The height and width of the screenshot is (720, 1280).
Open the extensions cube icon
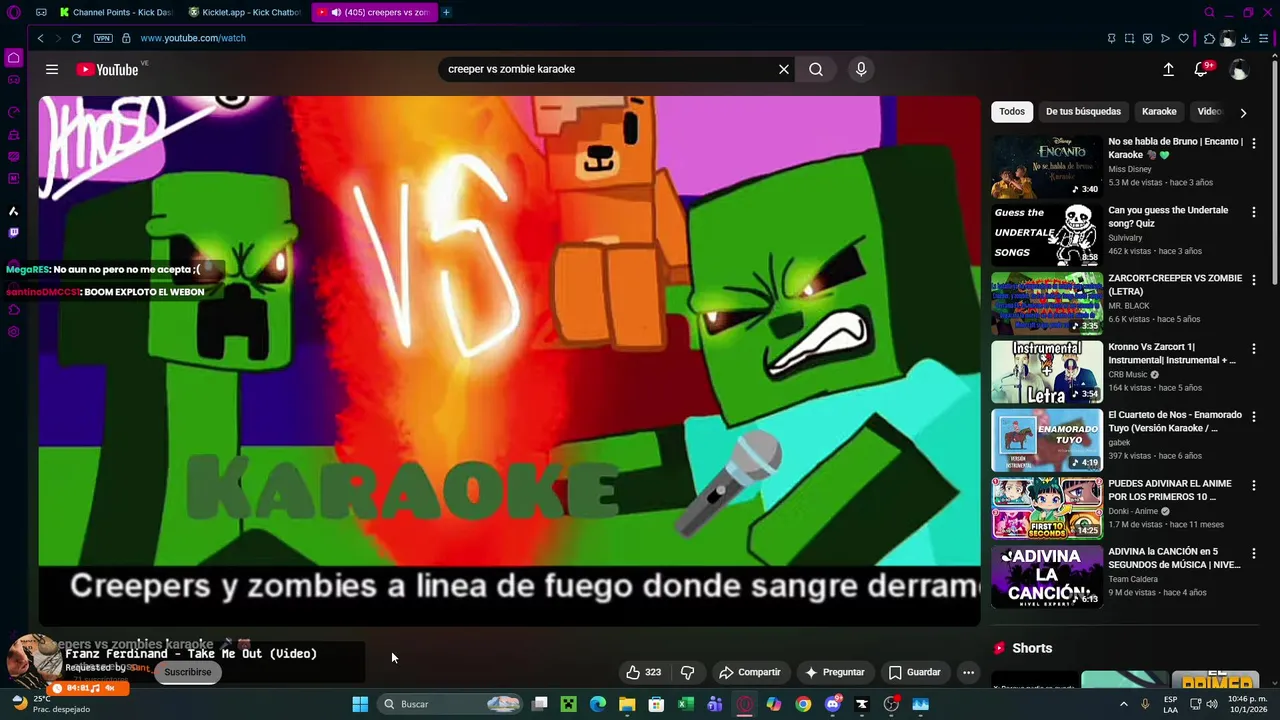coord(1209,38)
